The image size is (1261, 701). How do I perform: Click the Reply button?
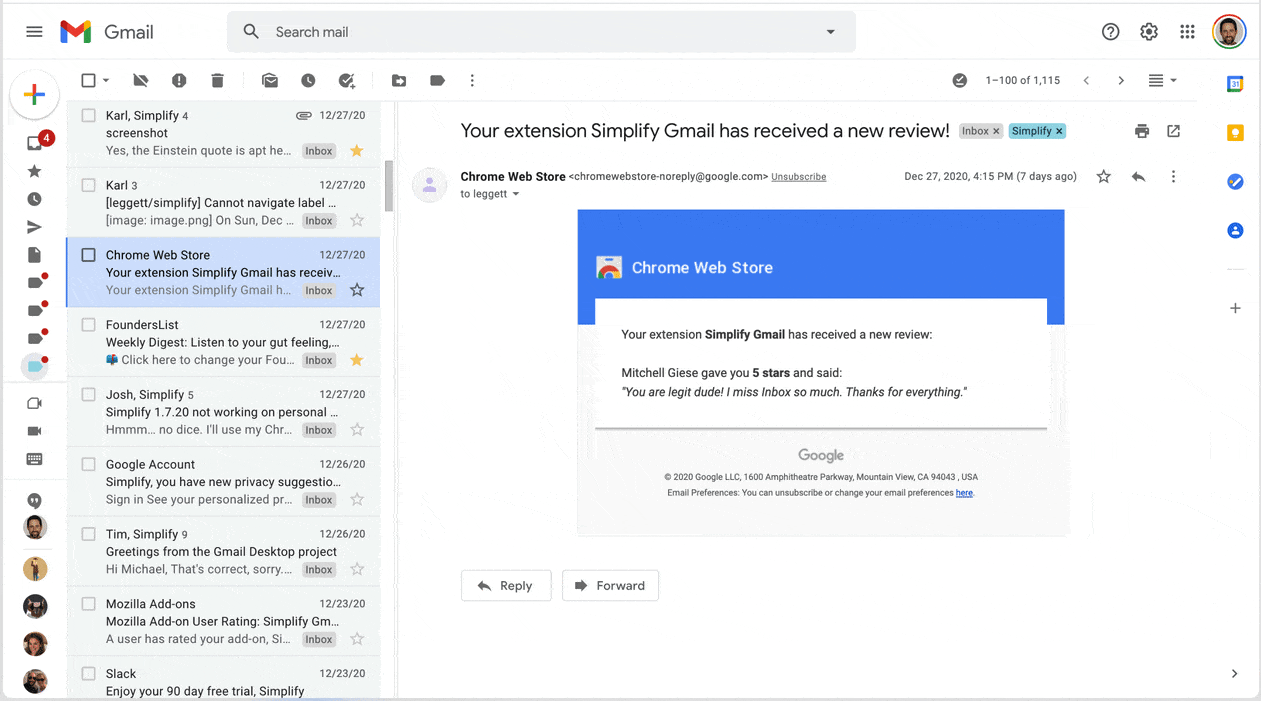pyautogui.click(x=506, y=586)
